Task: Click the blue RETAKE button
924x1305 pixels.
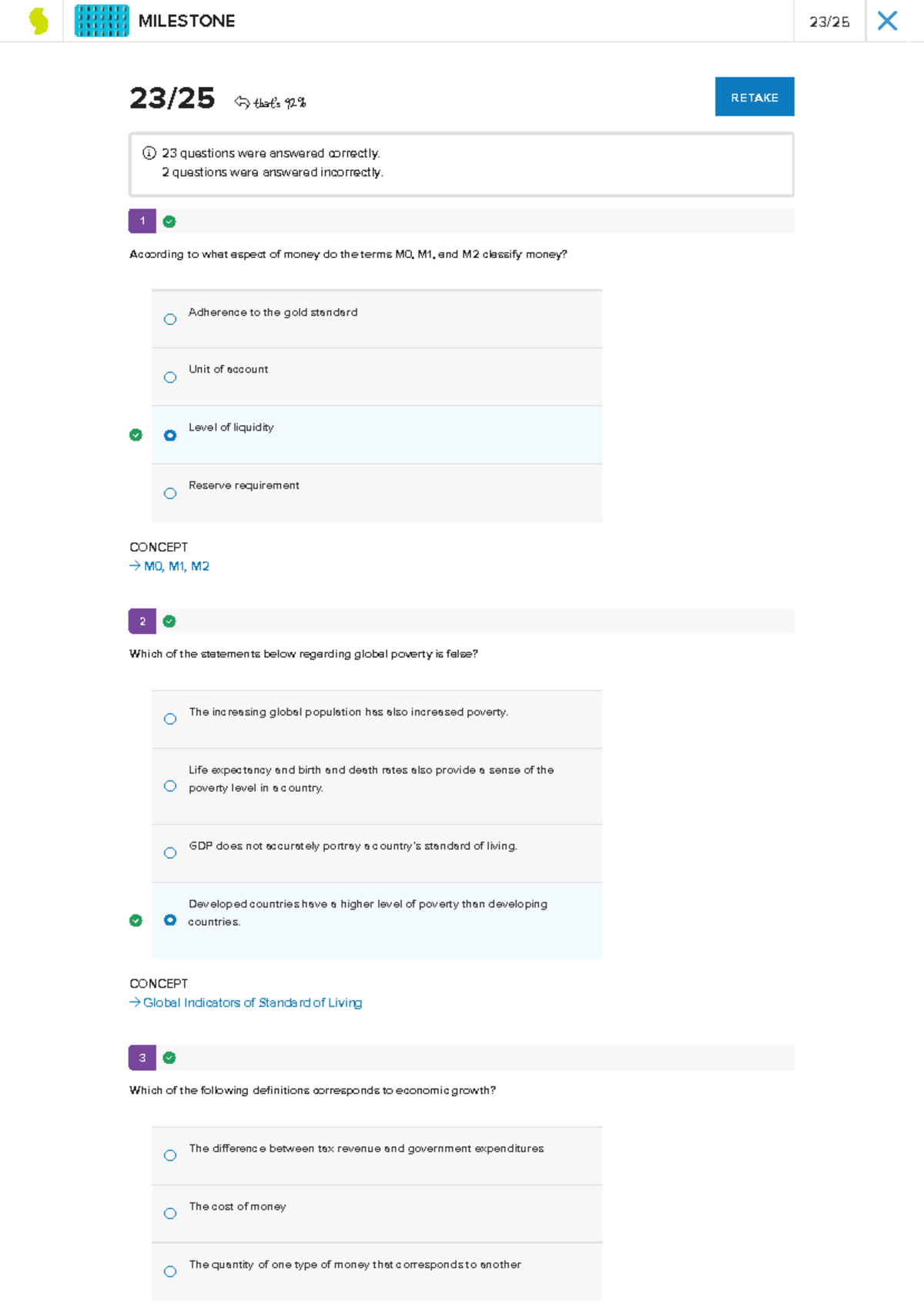Action: pyautogui.click(x=755, y=97)
